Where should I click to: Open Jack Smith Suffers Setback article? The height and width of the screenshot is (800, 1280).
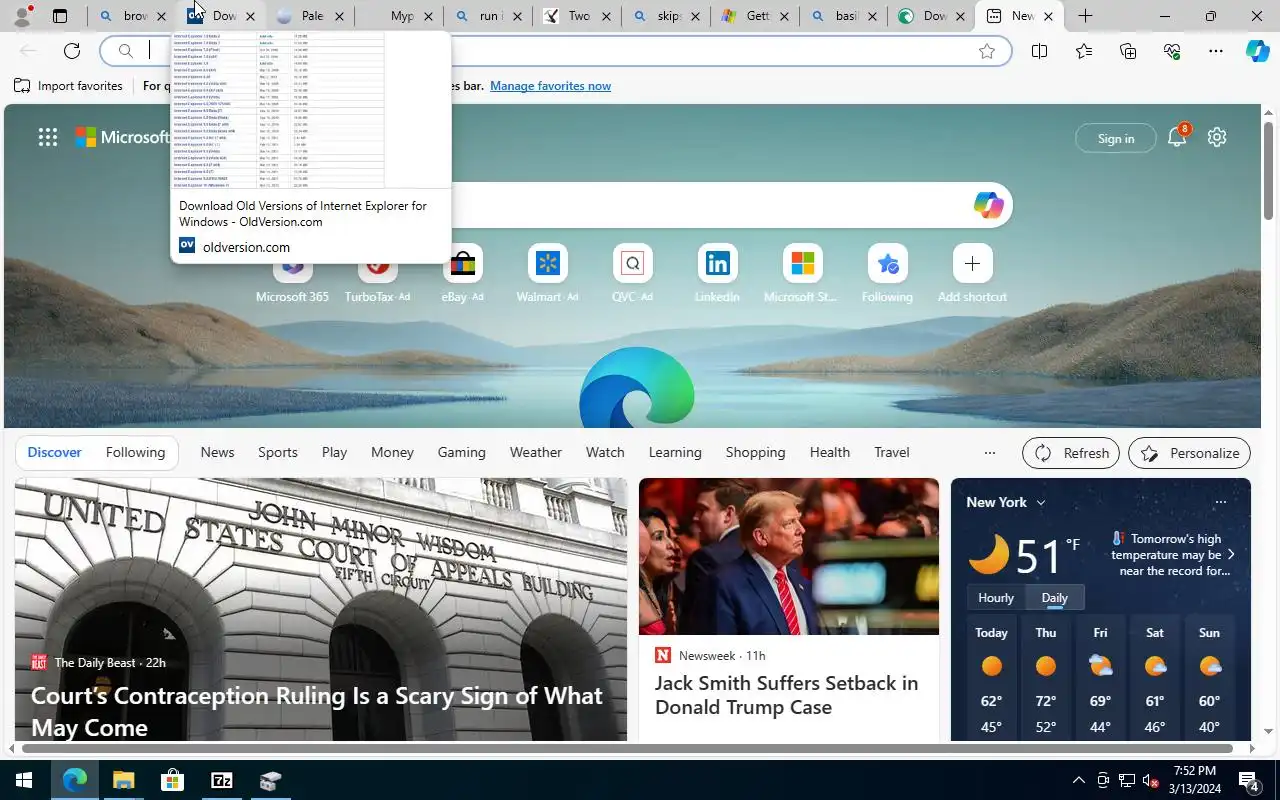(786, 695)
